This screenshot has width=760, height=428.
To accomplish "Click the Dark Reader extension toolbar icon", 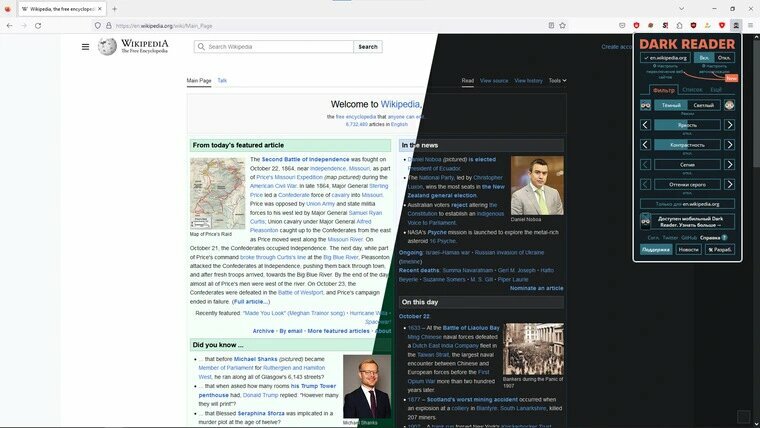I will (x=736, y=25).
